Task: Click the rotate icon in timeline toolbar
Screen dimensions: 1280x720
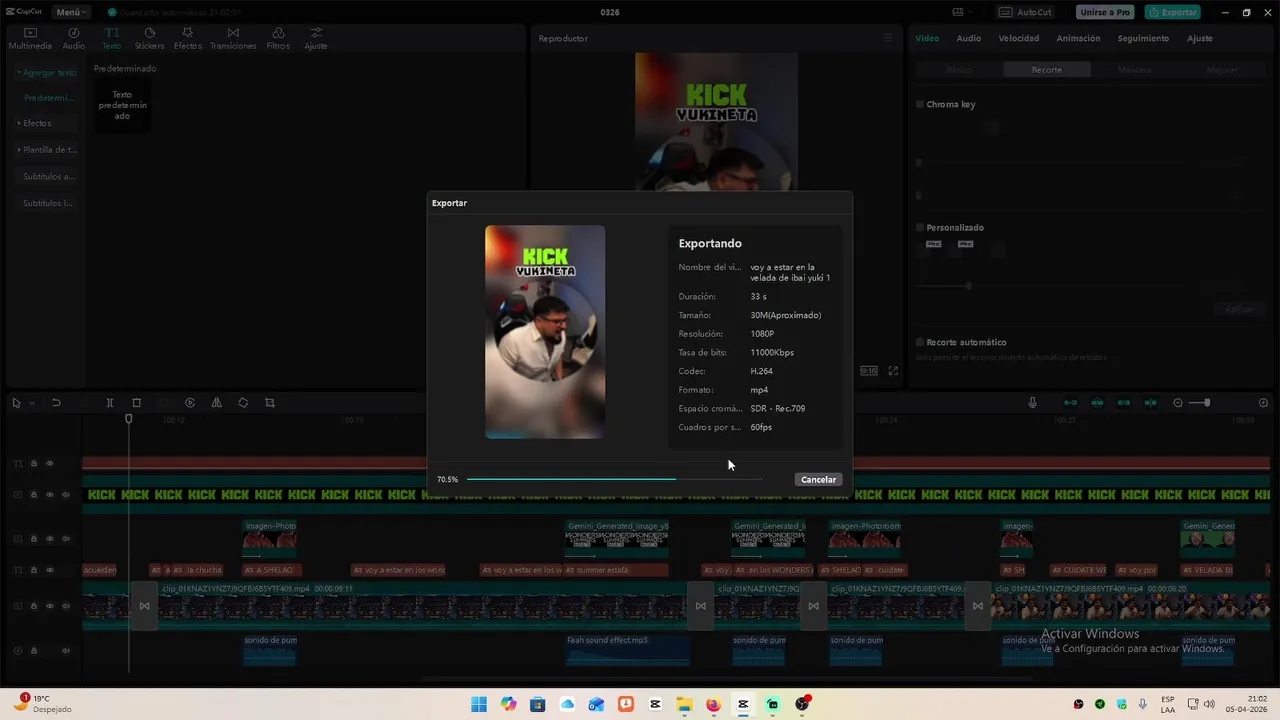Action: 243,403
